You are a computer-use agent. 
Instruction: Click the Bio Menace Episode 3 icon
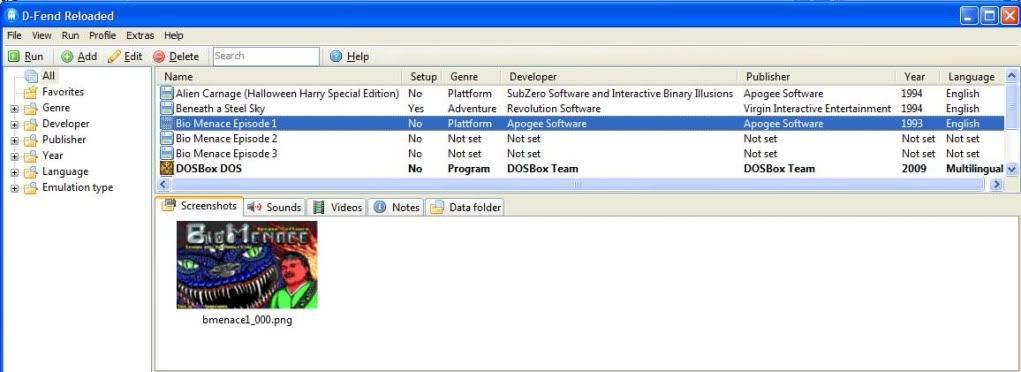click(167, 153)
